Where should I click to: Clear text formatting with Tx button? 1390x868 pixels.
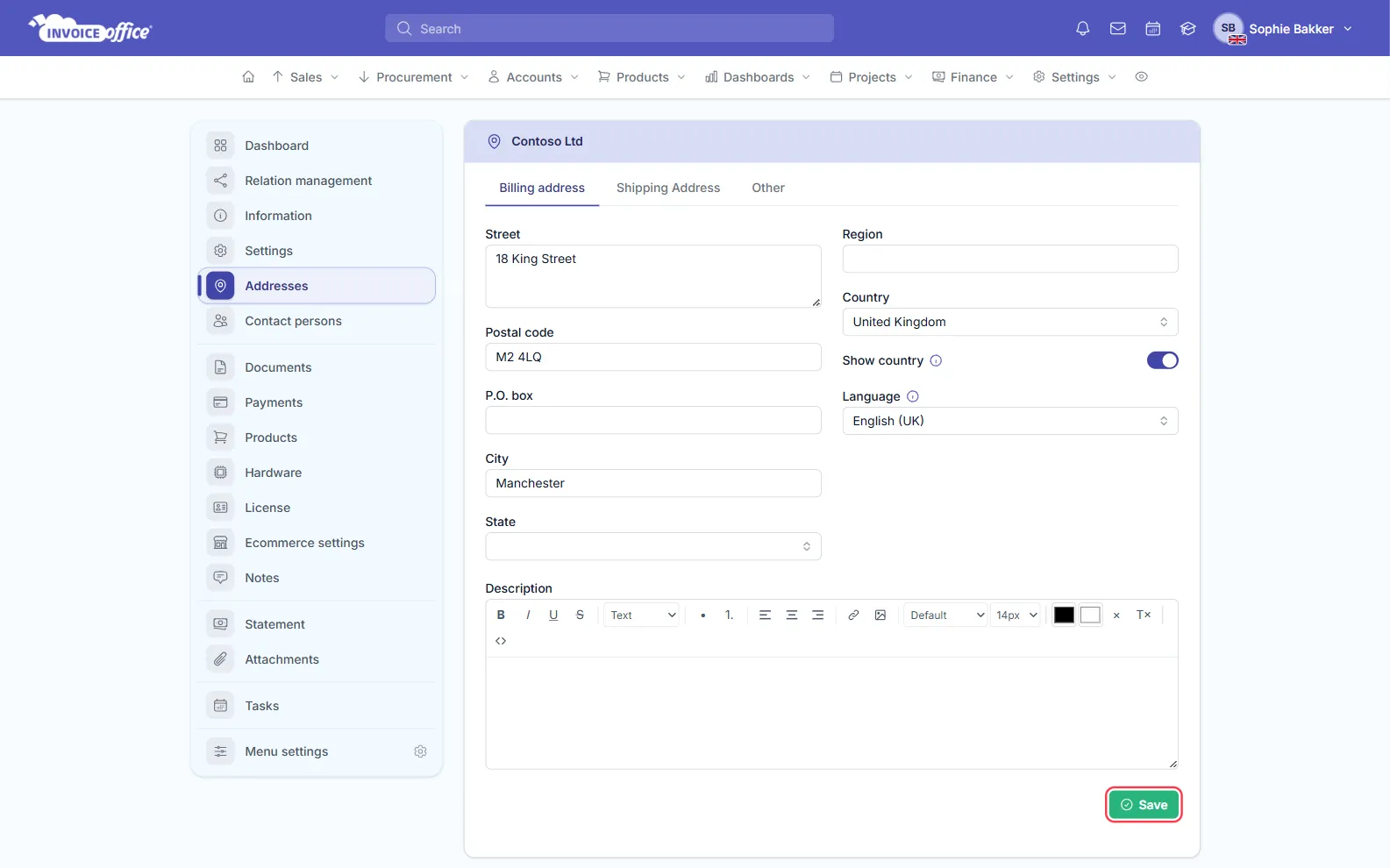point(1144,615)
